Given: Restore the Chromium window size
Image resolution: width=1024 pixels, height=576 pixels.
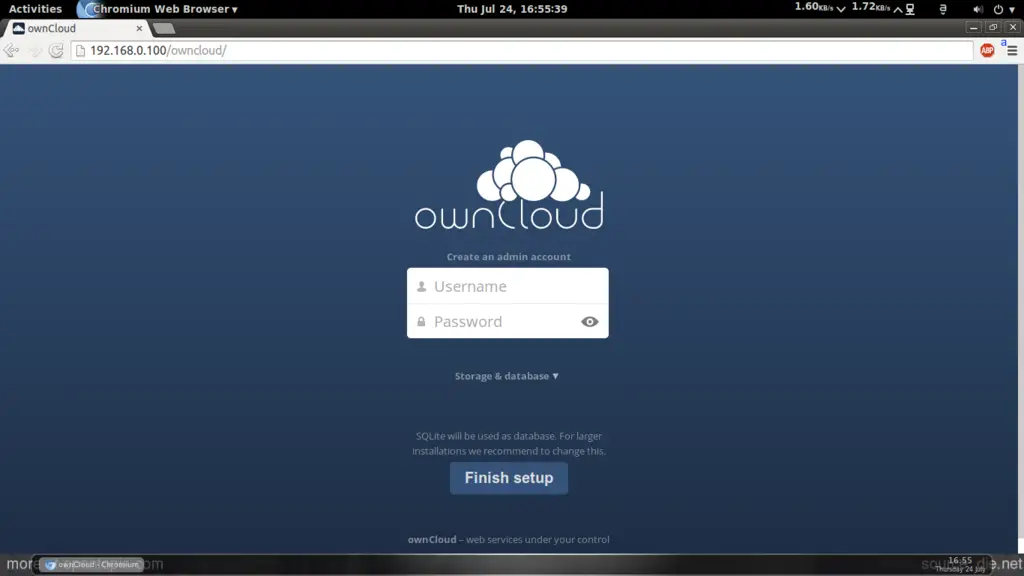Looking at the screenshot, I should [993, 27].
